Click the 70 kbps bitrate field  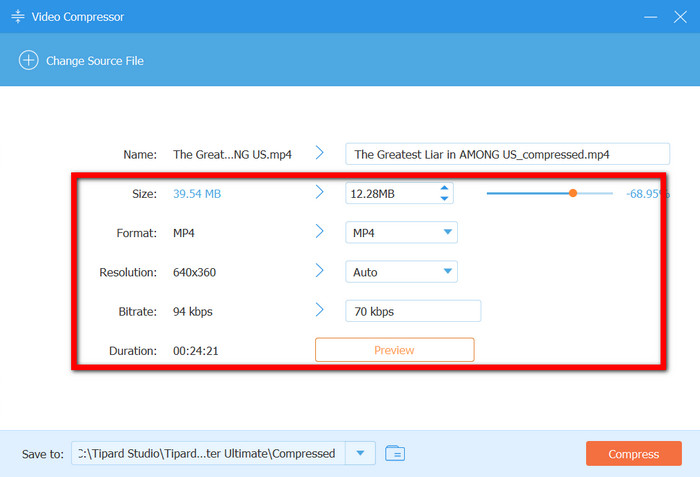click(x=413, y=311)
